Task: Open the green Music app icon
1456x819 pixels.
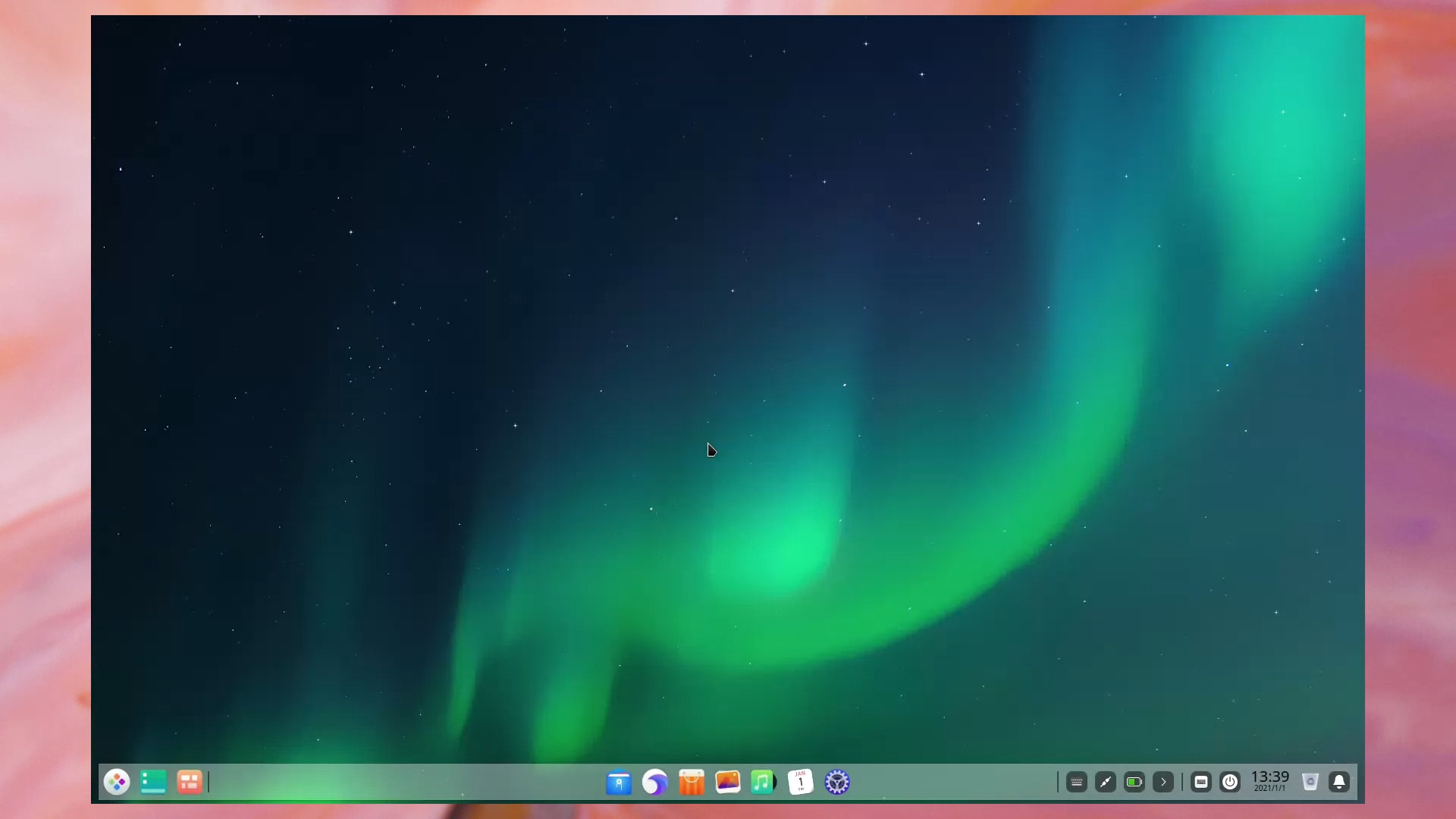Action: click(x=764, y=782)
